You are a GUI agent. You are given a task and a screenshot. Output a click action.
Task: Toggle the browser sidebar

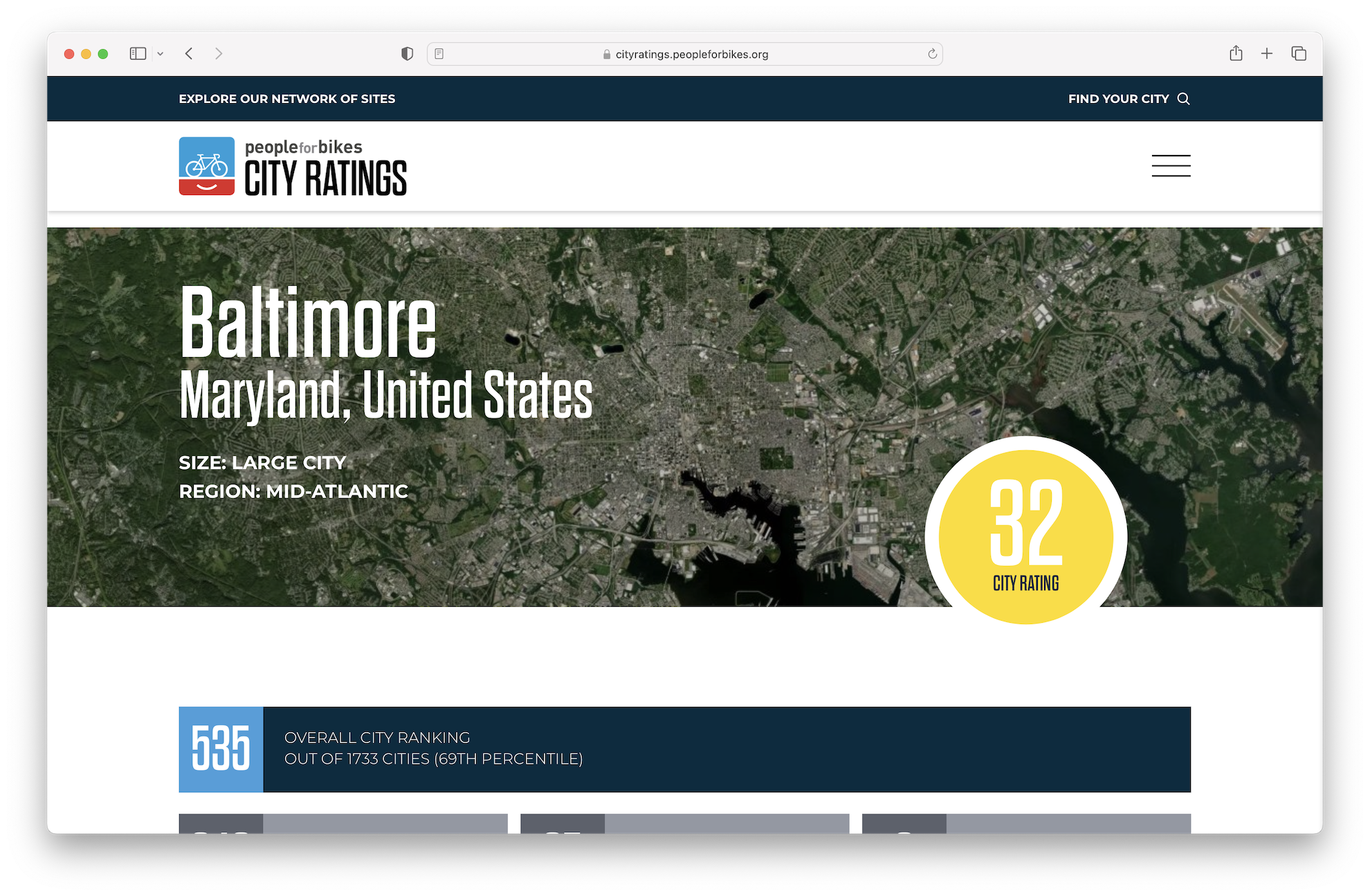138,53
